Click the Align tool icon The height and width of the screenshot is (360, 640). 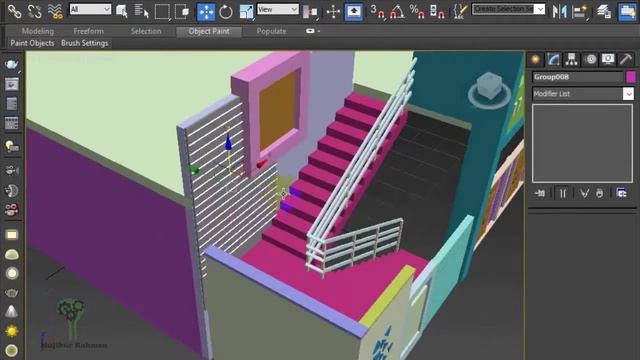(x=580, y=12)
